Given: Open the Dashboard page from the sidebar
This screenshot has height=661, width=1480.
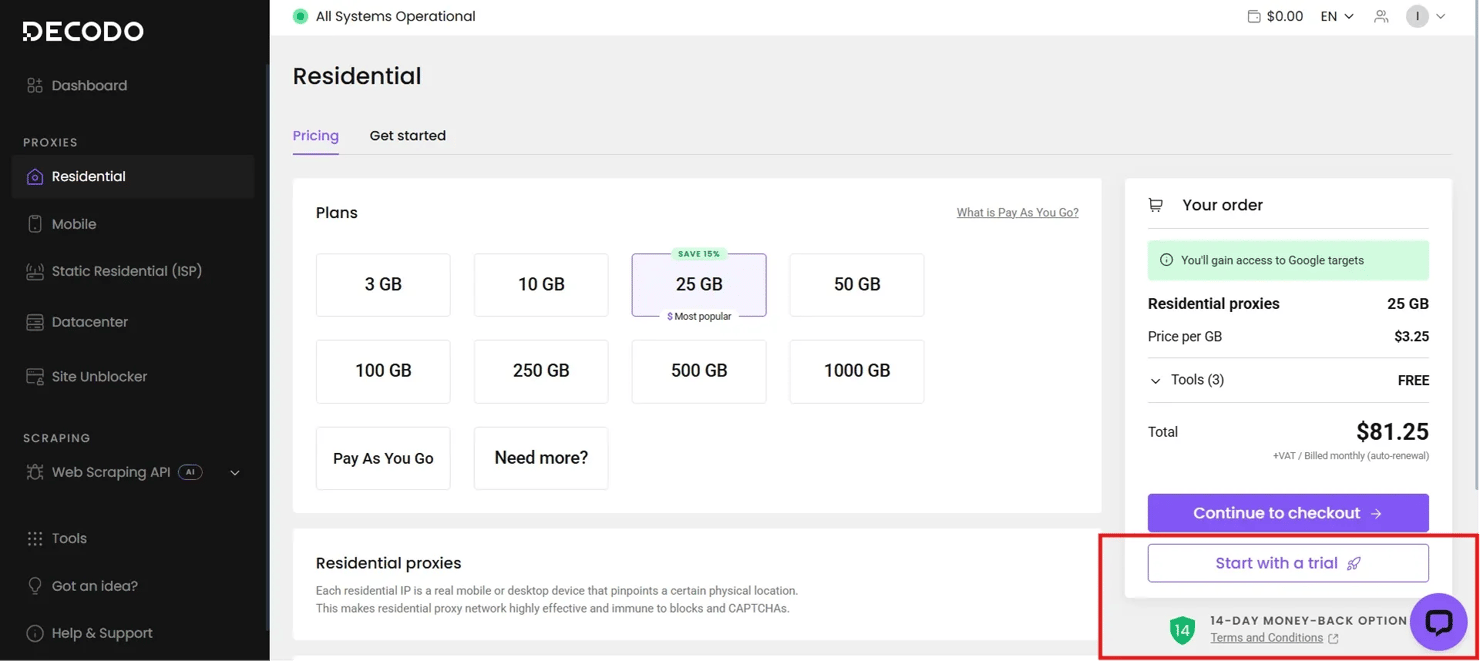Looking at the screenshot, I should point(89,86).
